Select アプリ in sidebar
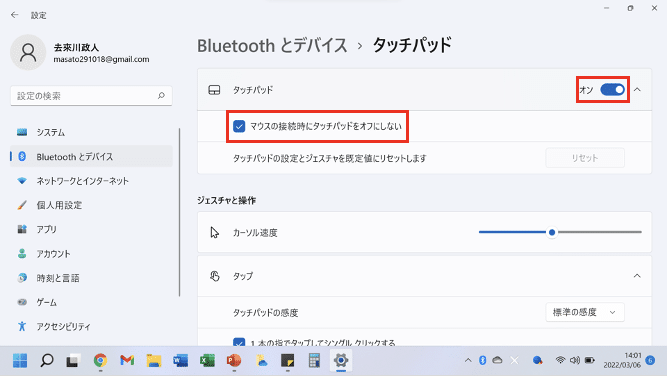This screenshot has width=667, height=376. [x=91, y=229]
